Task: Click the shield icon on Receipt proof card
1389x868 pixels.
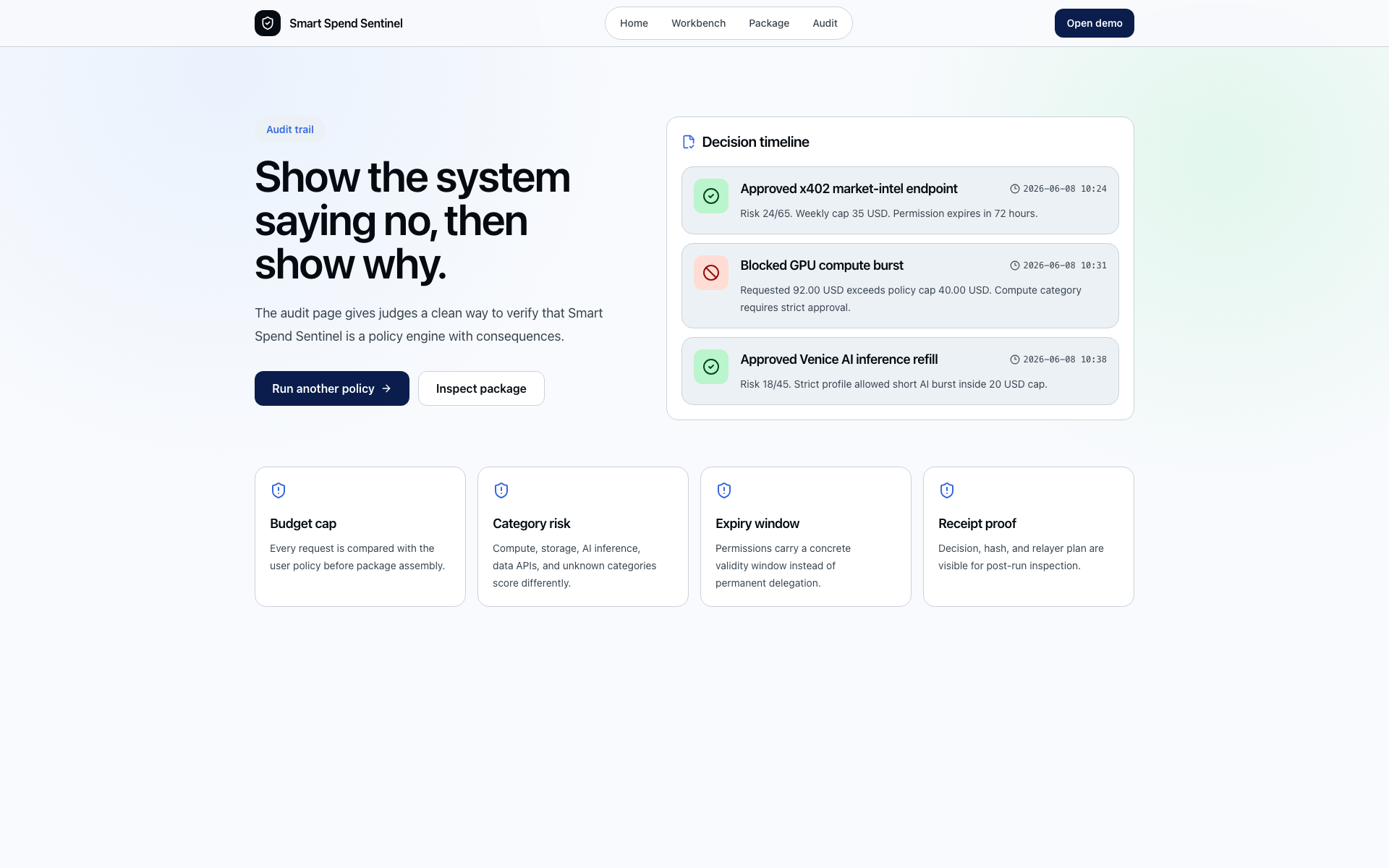Action: coord(947,490)
